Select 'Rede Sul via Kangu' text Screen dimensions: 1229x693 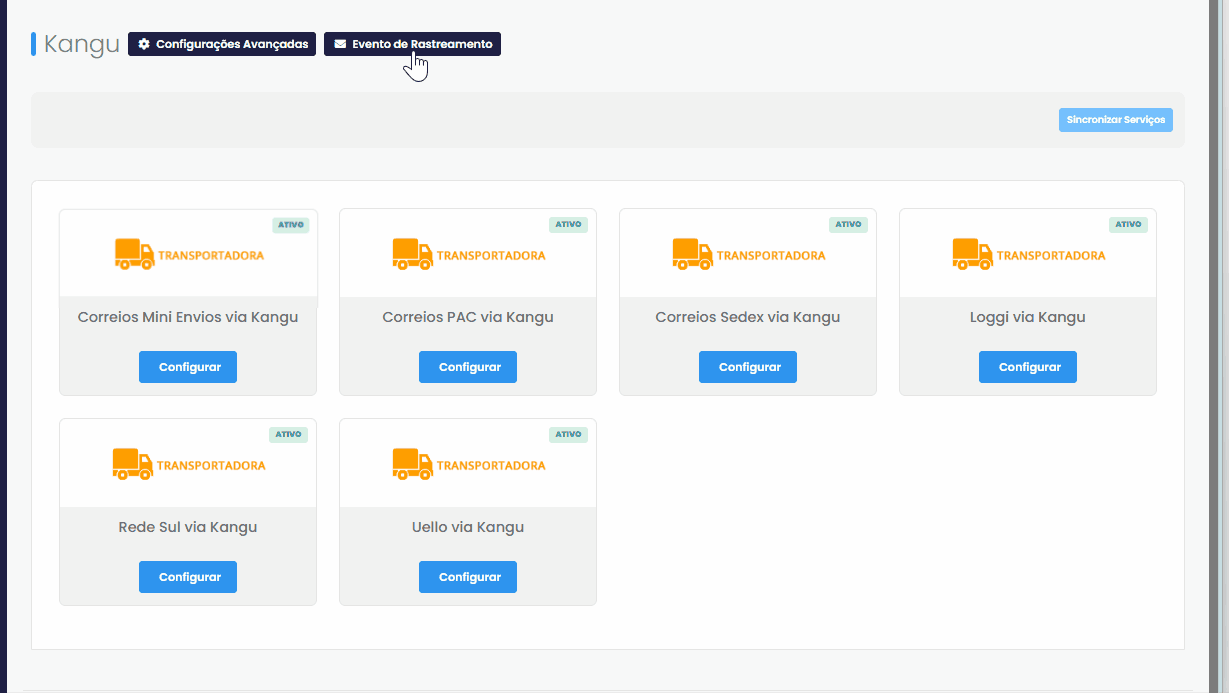coord(188,527)
